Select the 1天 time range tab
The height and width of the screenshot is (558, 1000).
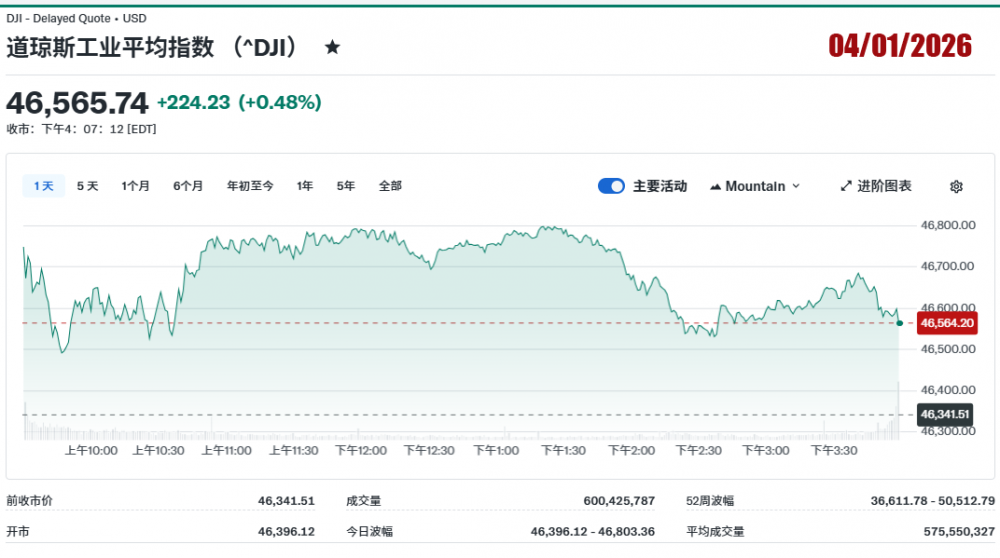(x=43, y=186)
